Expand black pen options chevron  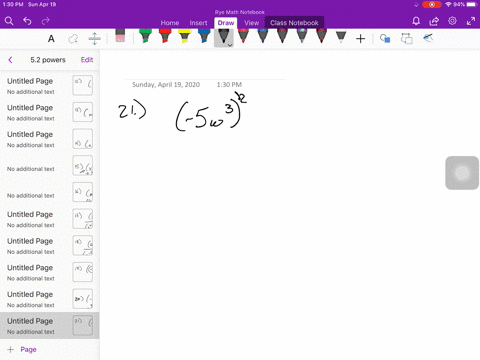[x=230, y=45]
